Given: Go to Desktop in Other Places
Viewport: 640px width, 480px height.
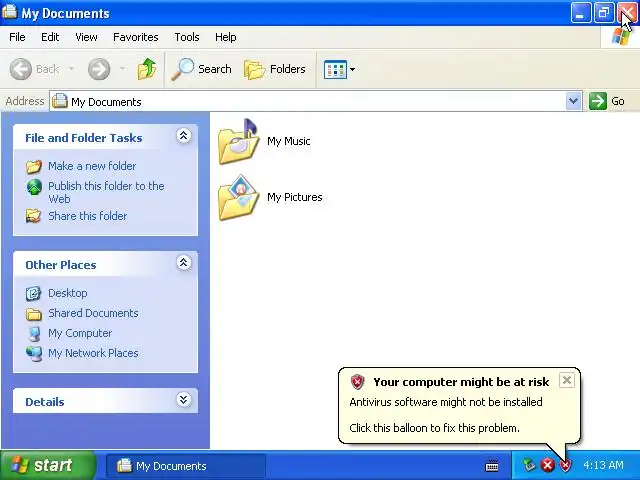Looking at the screenshot, I should [x=67, y=293].
